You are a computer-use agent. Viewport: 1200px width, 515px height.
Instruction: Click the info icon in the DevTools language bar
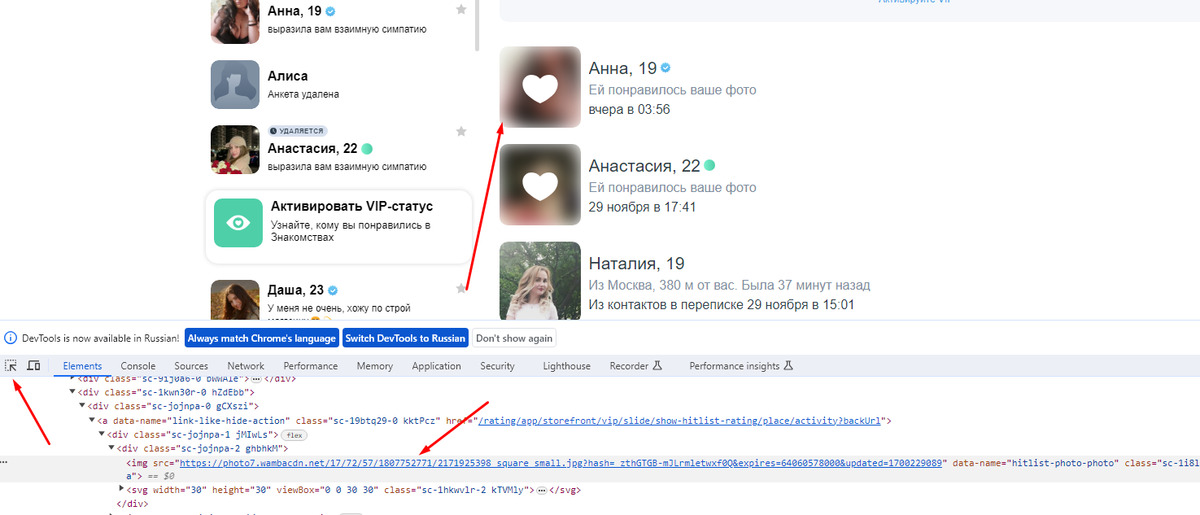point(10,338)
